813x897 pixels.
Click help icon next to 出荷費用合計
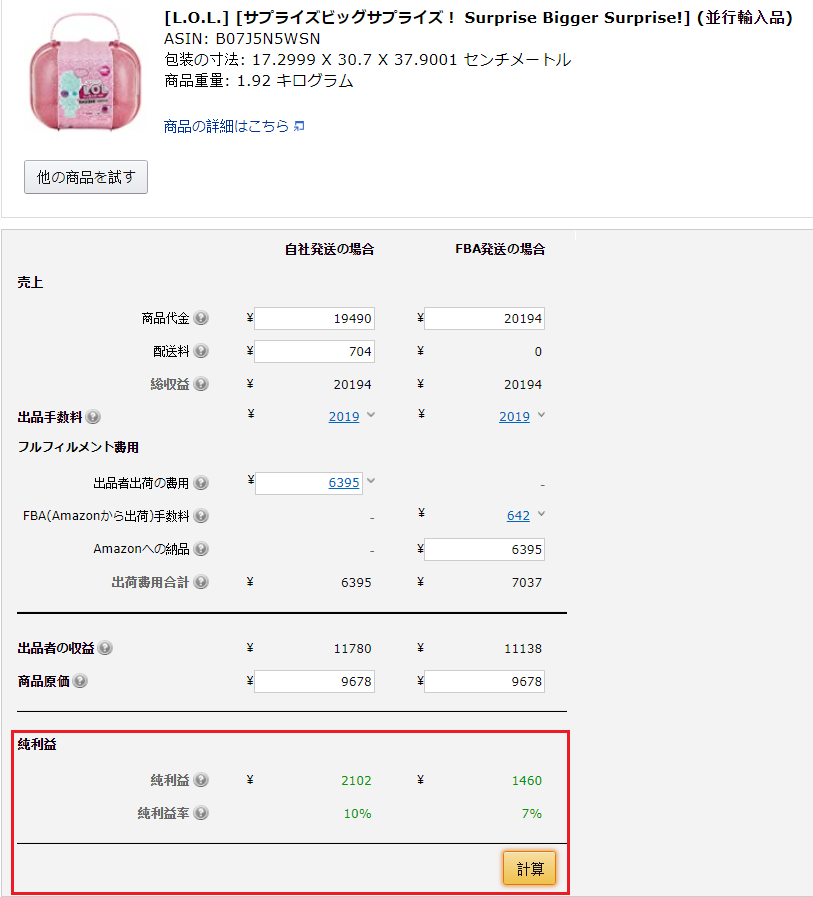pos(201,582)
